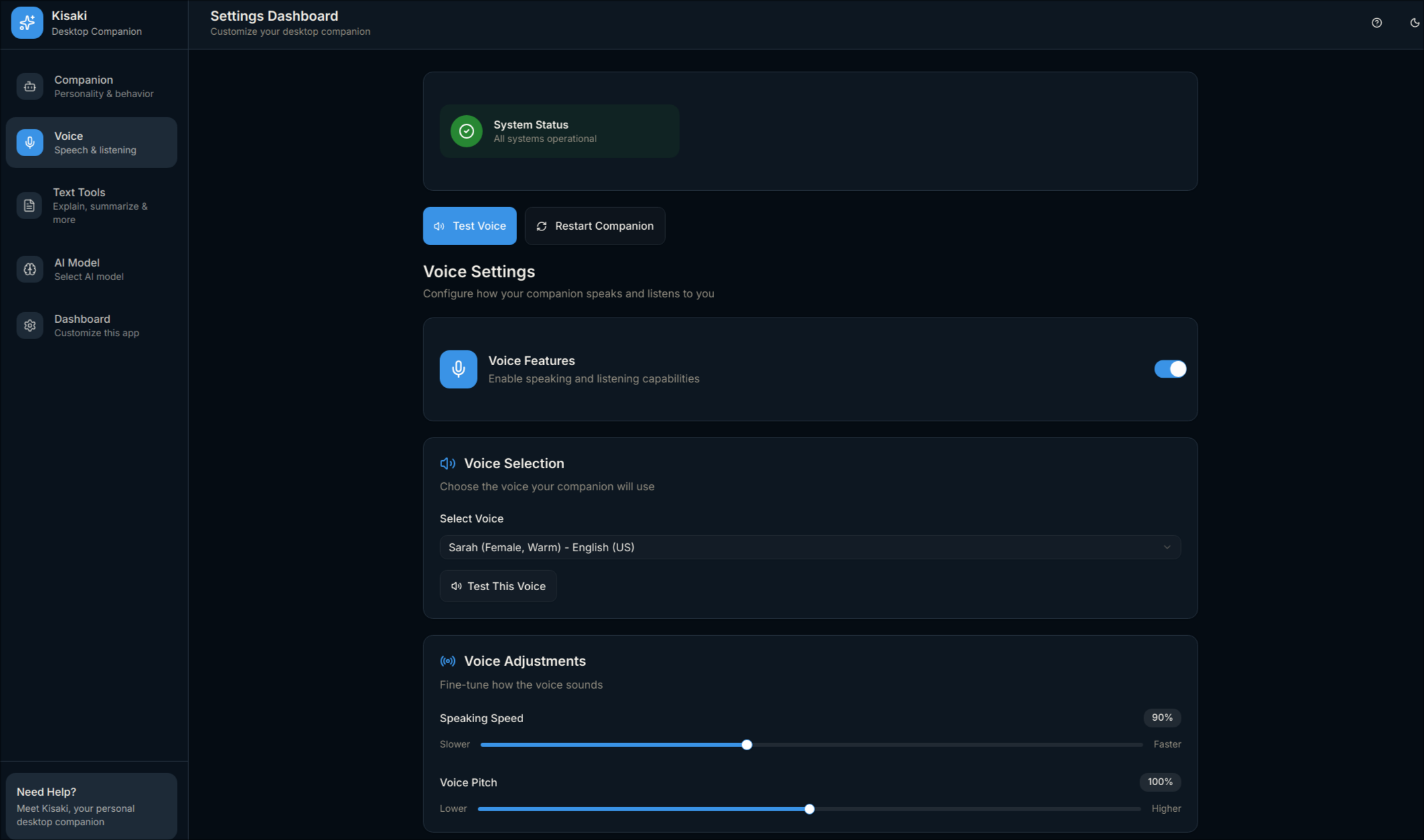Click the Companion robot sidebar icon
The width and height of the screenshot is (1424, 840).
coord(29,86)
